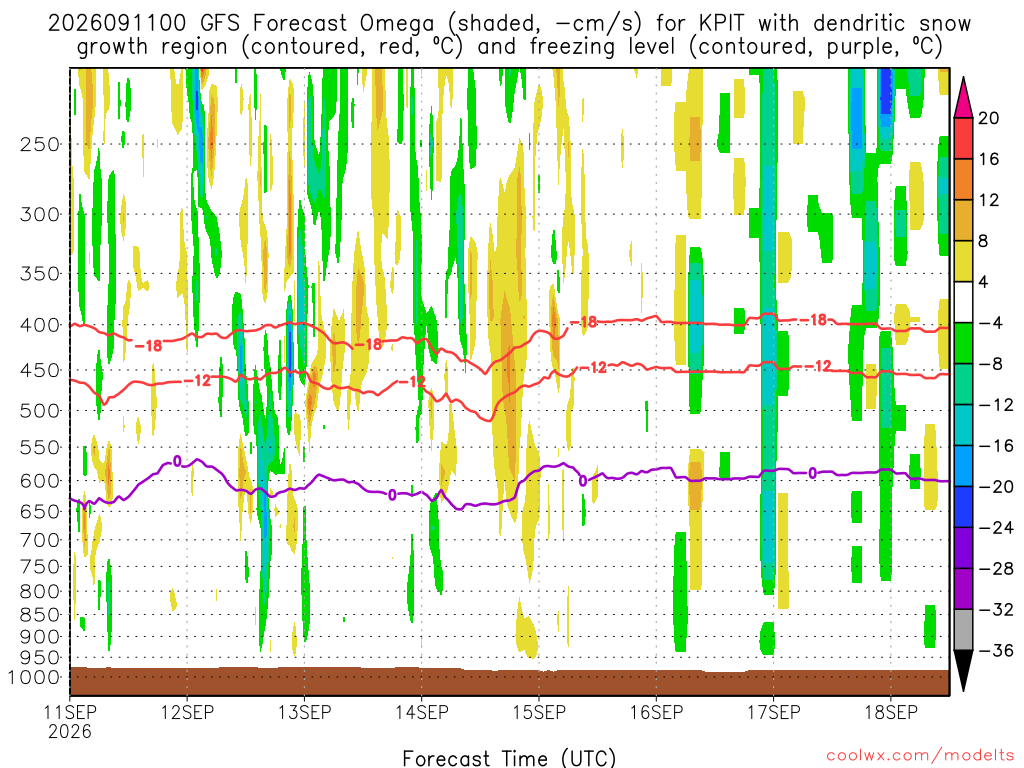Click the green colorbar segment near -4
The height and width of the screenshot is (768, 1024).
tap(963, 343)
